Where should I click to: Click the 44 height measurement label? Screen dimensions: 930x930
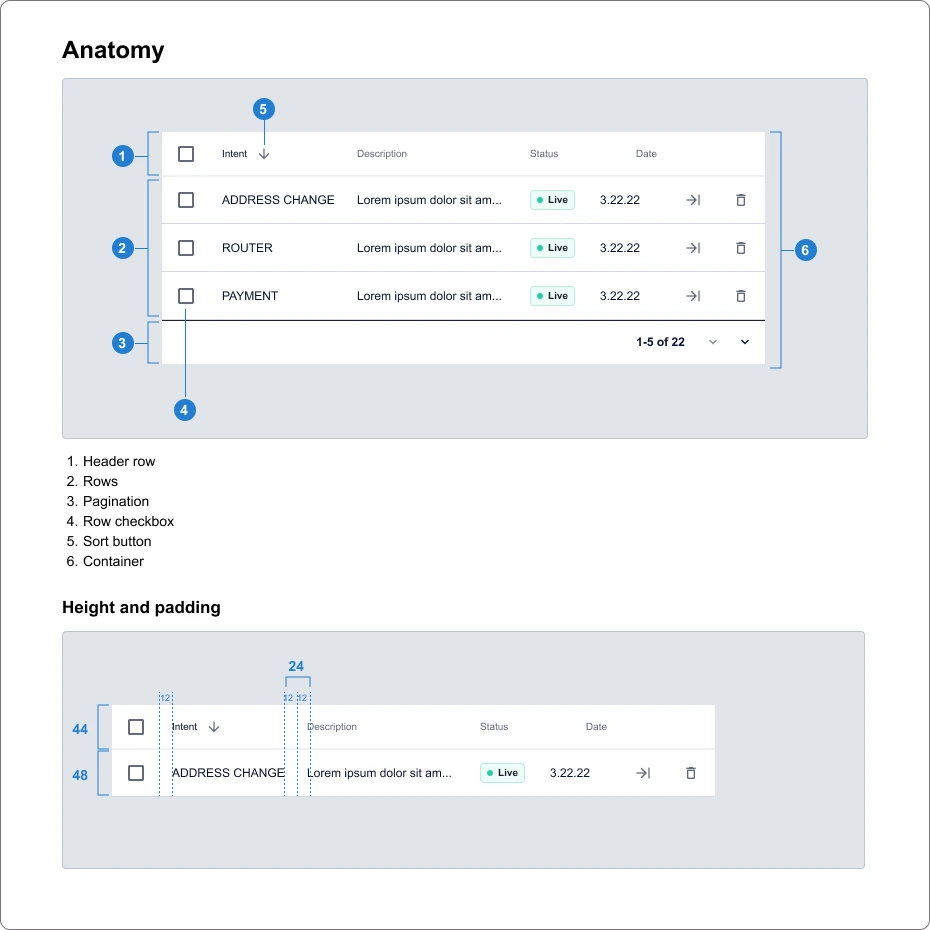80,730
